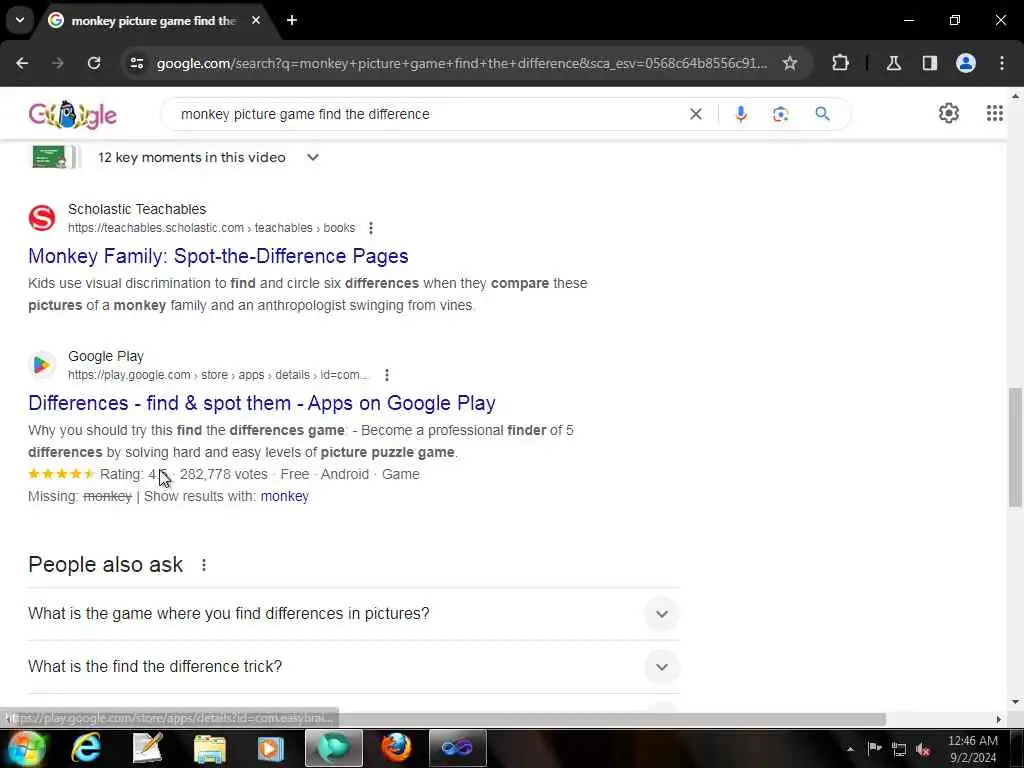Open Differences find & spot them link
The height and width of the screenshot is (768, 1024).
262,403
